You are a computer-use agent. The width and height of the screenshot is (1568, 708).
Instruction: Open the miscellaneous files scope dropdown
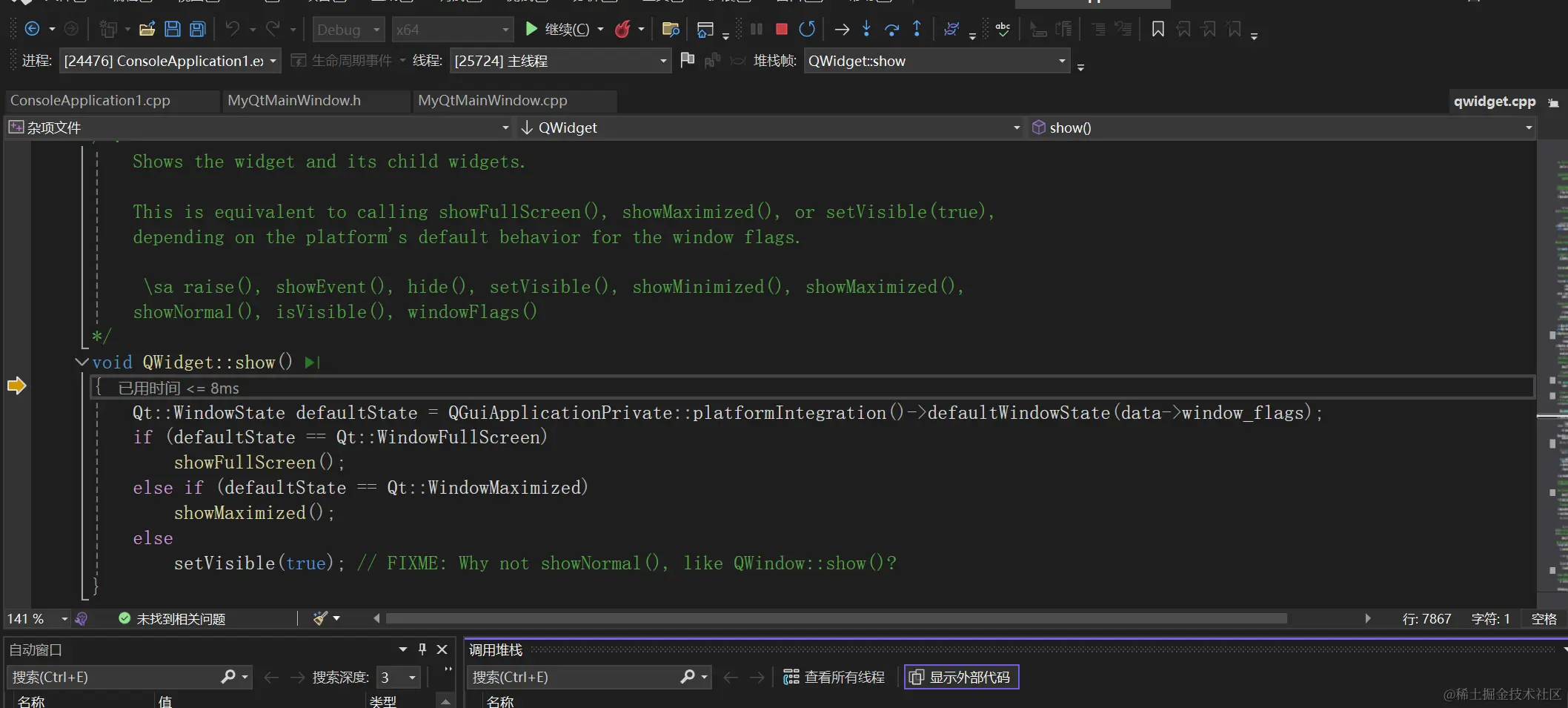click(259, 128)
